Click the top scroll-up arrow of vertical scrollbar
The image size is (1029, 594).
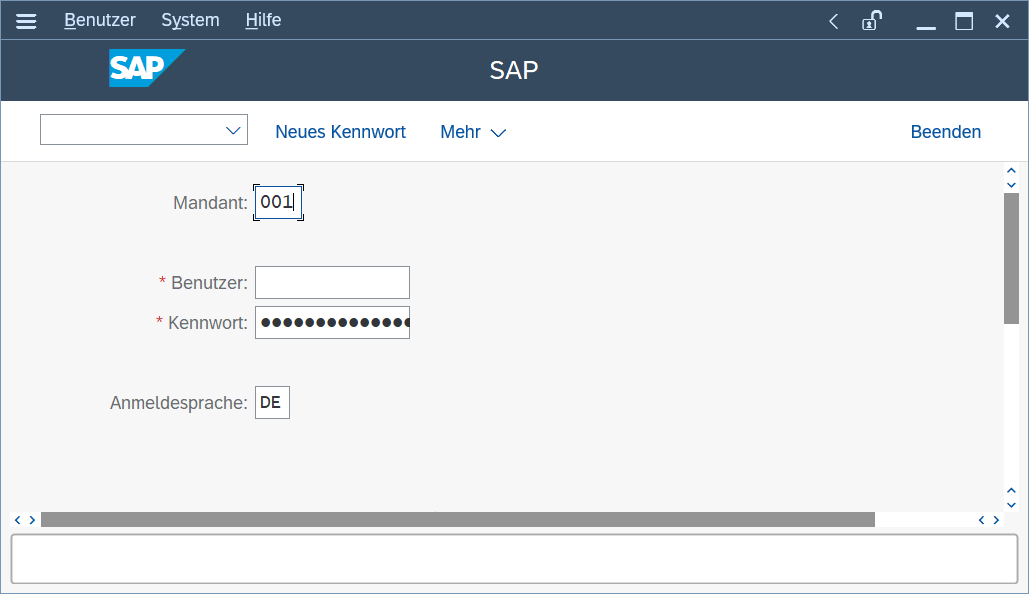pos(1011,171)
